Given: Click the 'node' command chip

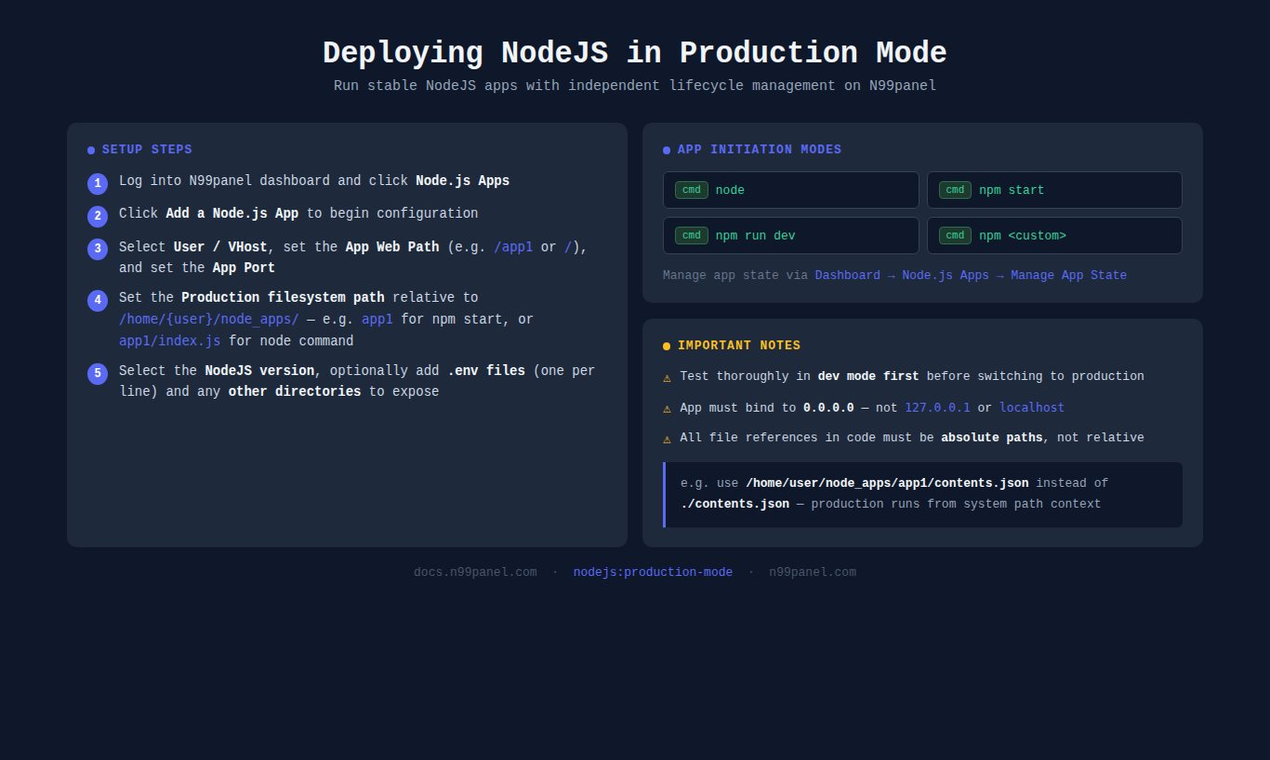Looking at the screenshot, I should click(790, 190).
